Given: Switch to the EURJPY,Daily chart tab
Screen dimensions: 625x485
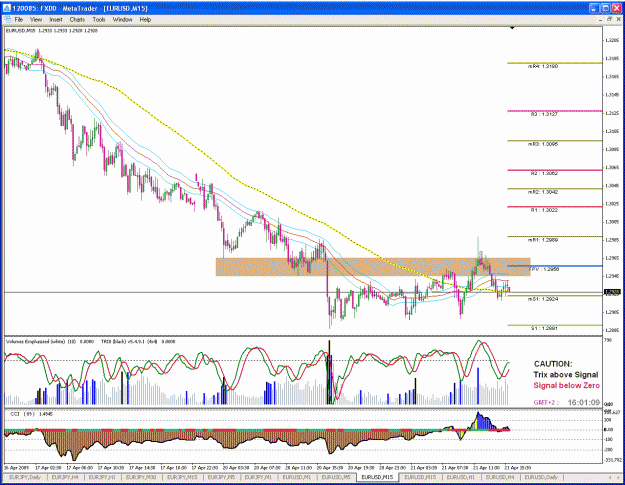Looking at the screenshot, I should [x=25, y=477].
